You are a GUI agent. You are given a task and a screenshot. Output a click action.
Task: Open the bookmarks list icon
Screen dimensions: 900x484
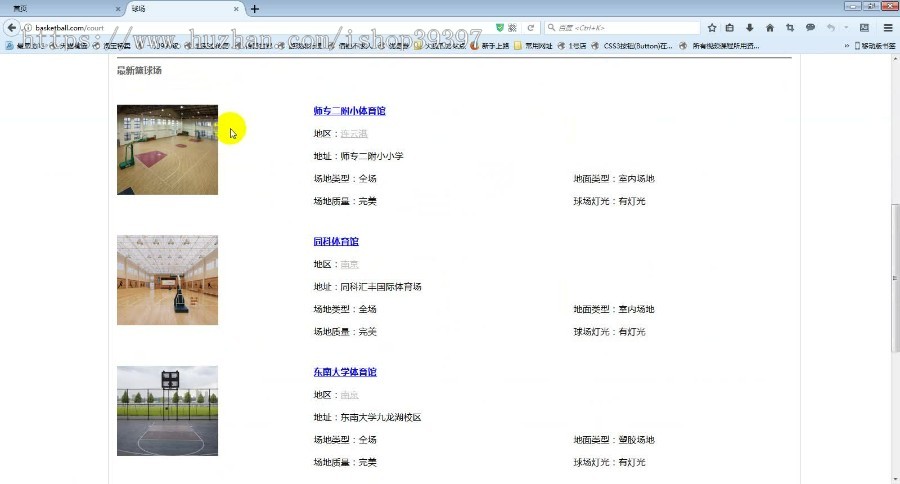(730, 28)
